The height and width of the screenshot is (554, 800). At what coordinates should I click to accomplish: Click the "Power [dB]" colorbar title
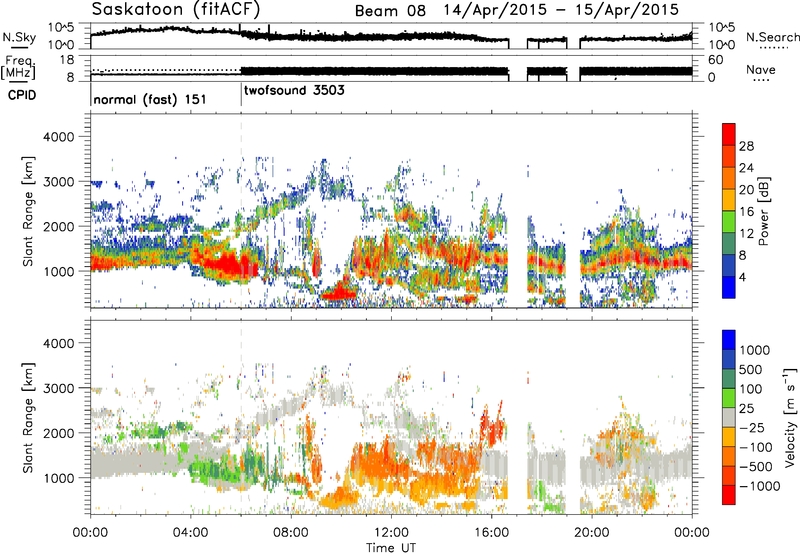tap(763, 211)
